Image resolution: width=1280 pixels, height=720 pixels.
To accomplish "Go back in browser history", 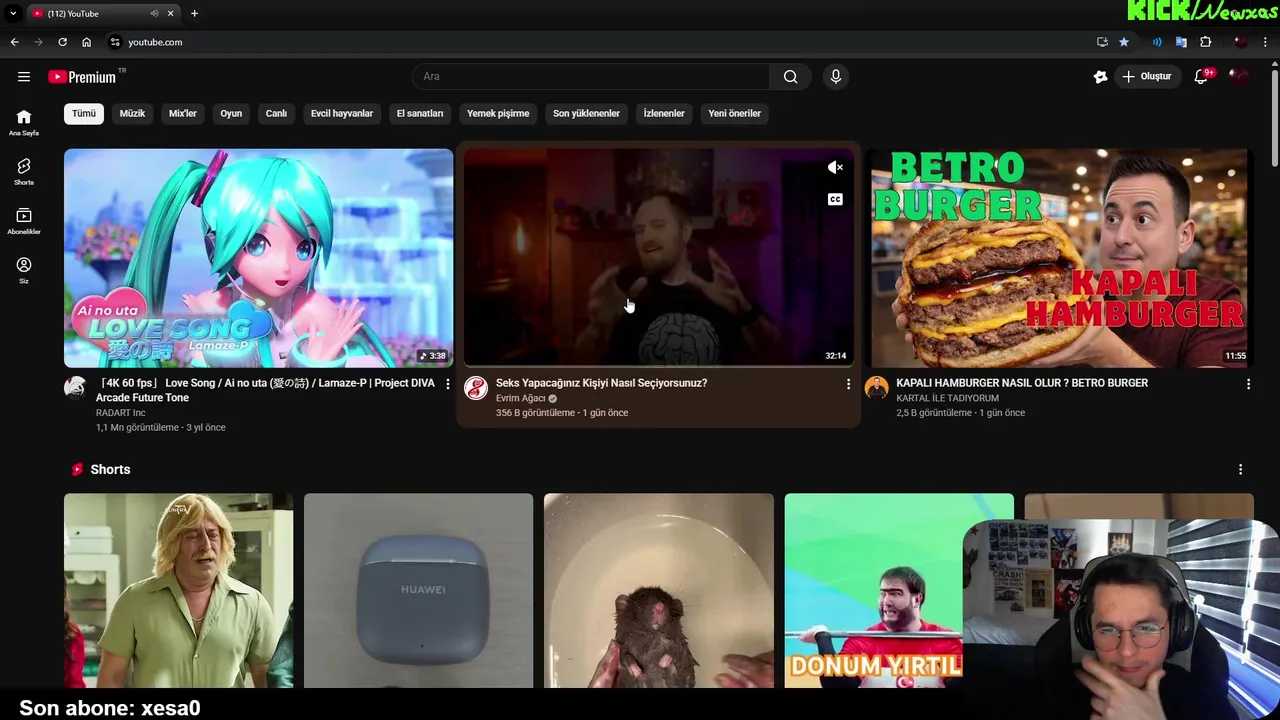I will tap(14, 42).
